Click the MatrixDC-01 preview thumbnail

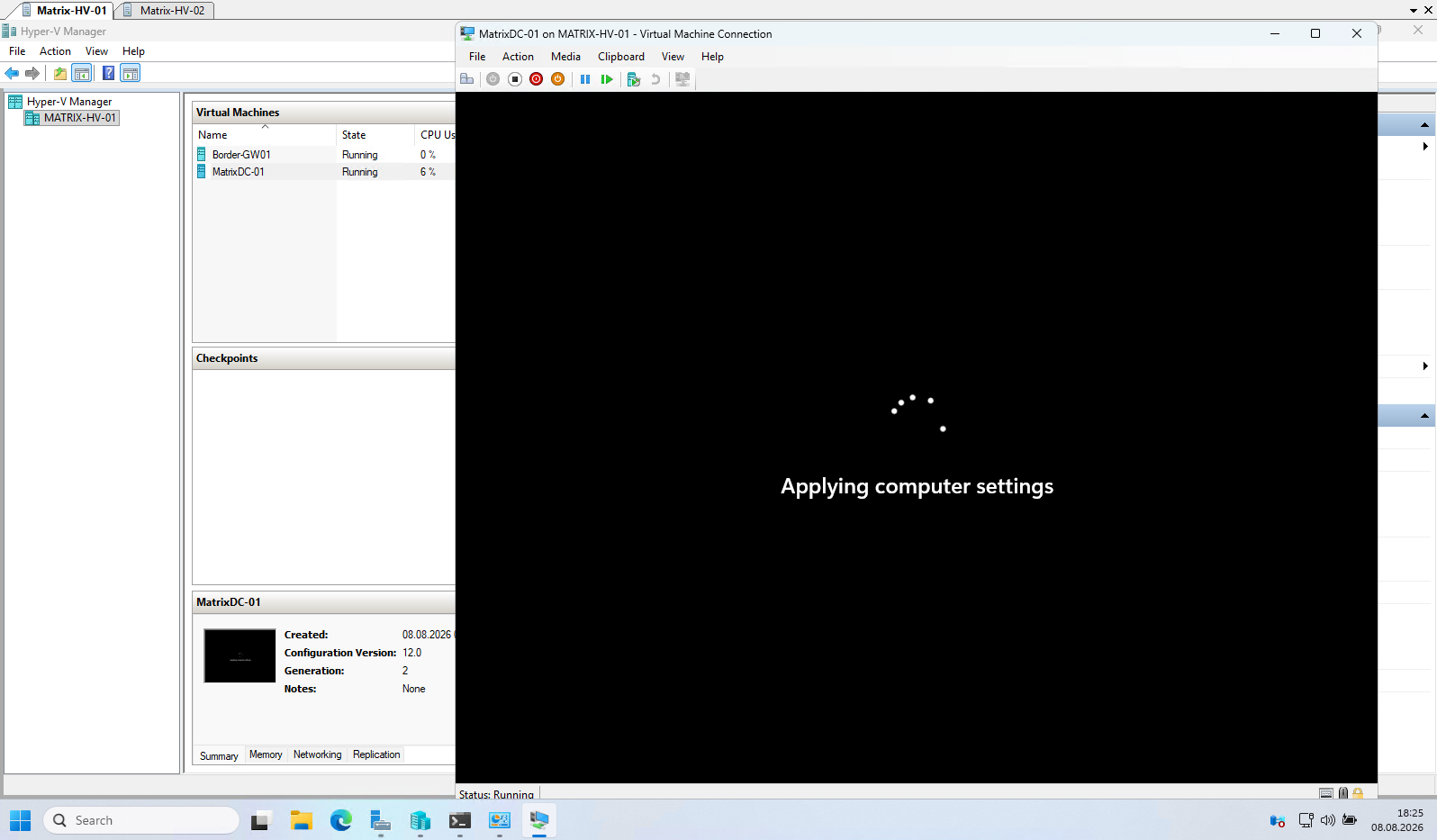(239, 655)
